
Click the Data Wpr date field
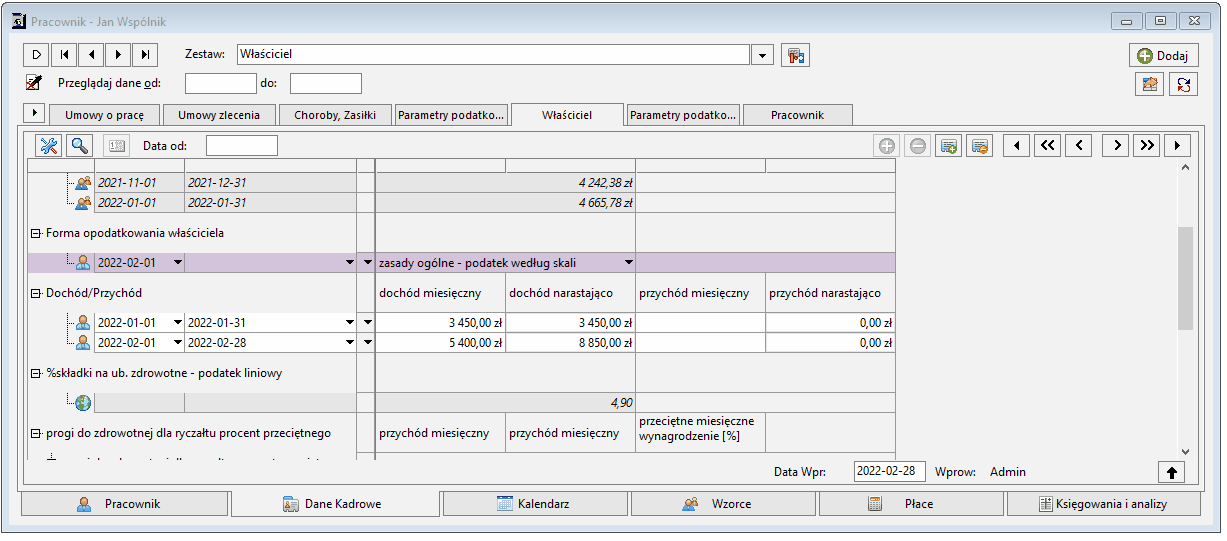[x=889, y=472]
